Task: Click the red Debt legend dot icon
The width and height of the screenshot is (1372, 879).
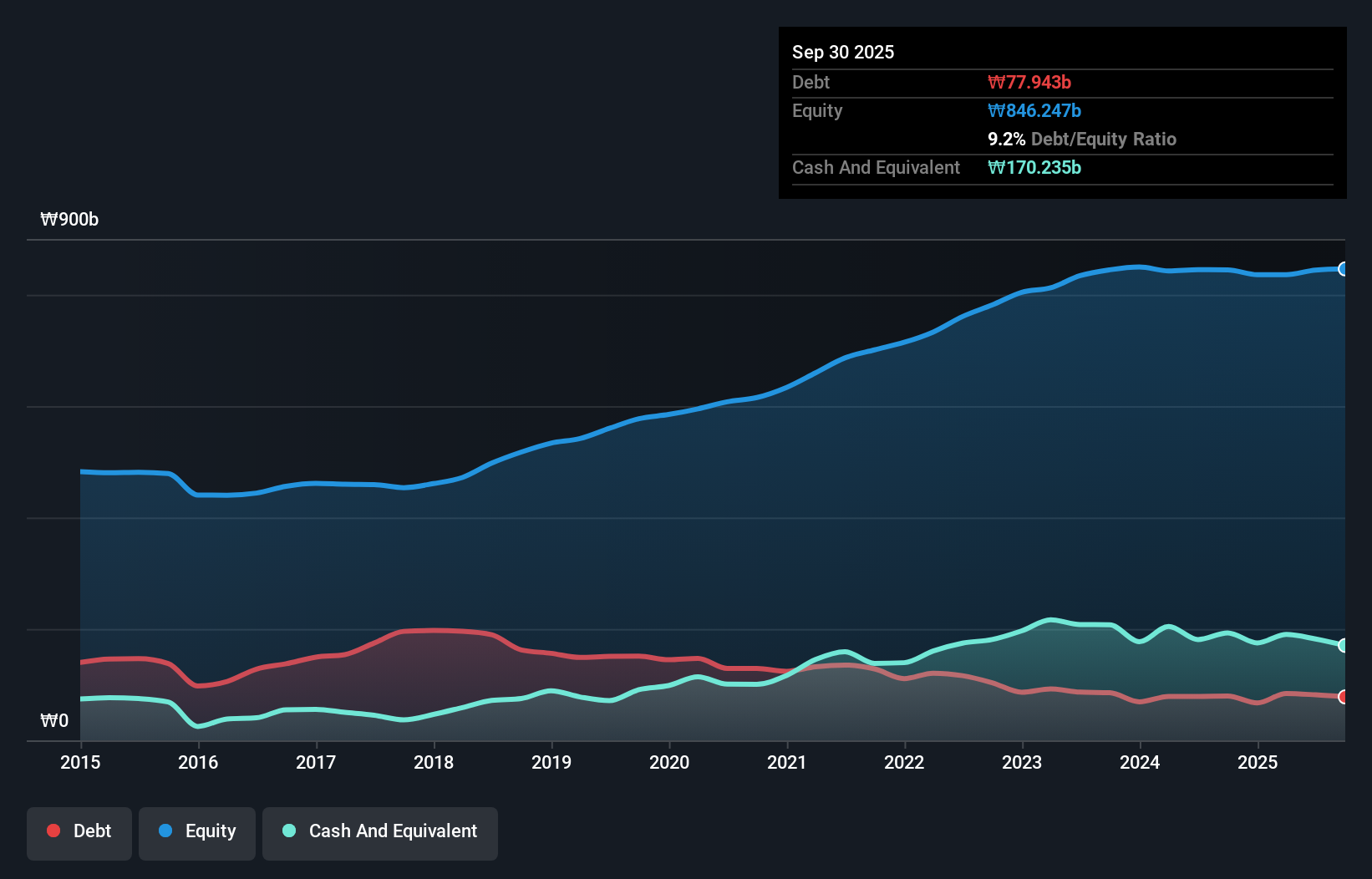Action: tap(53, 831)
